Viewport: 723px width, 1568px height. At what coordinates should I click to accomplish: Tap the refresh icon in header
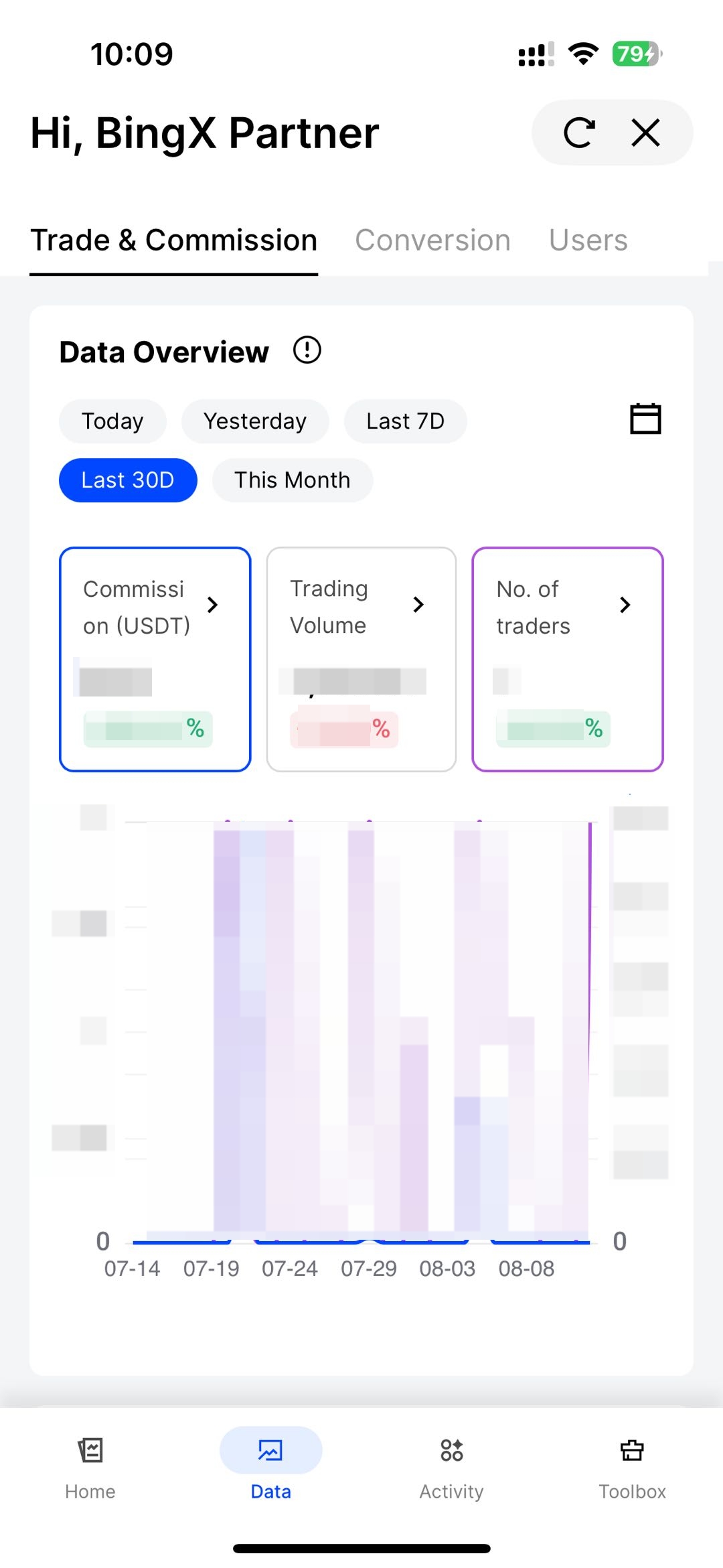pyautogui.click(x=579, y=133)
